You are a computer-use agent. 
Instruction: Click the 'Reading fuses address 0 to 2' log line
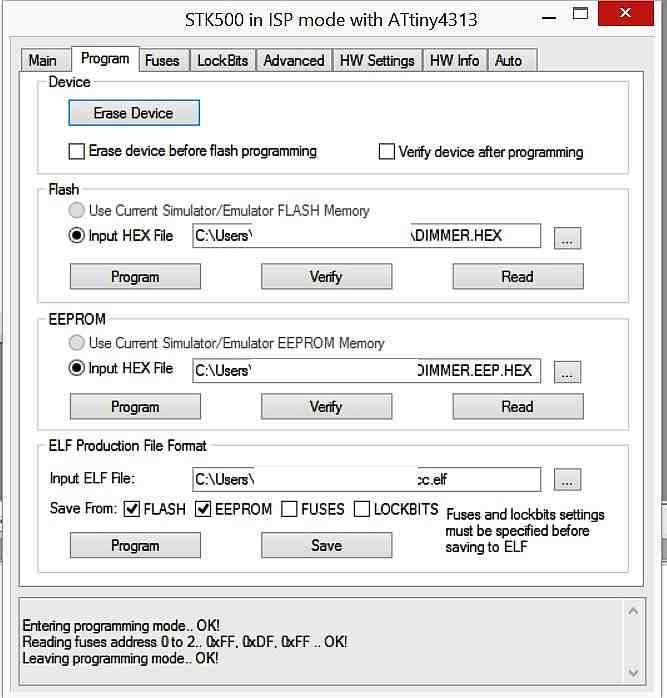(185, 642)
